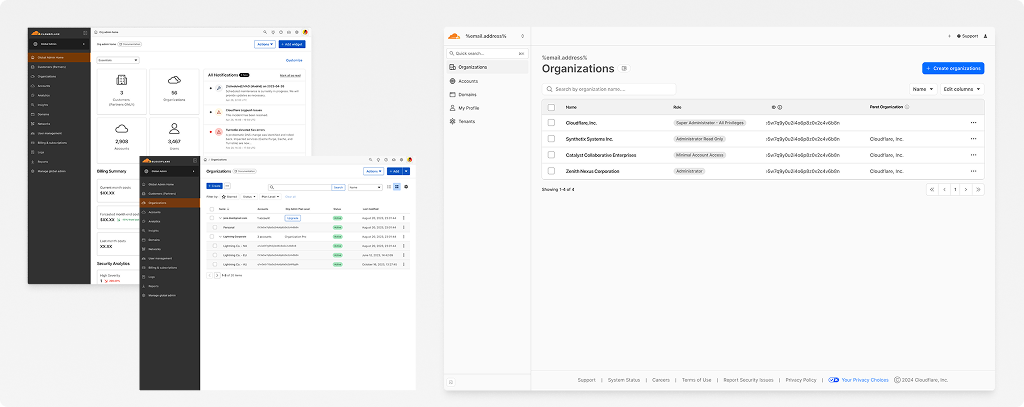Open Organizations in the right window sidebar

coord(487,67)
